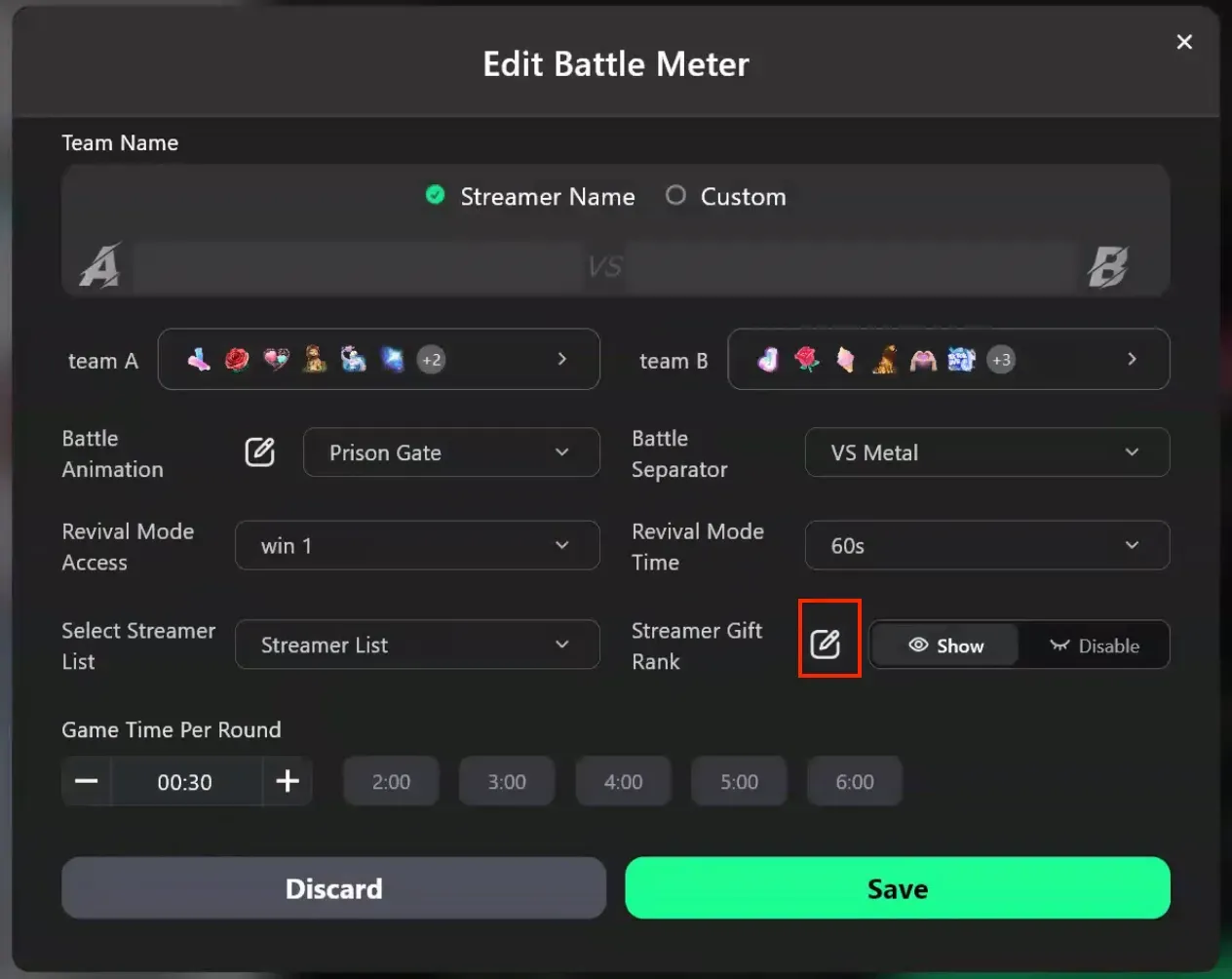
Task: Click the rose gift icon in team A
Action: (237, 360)
